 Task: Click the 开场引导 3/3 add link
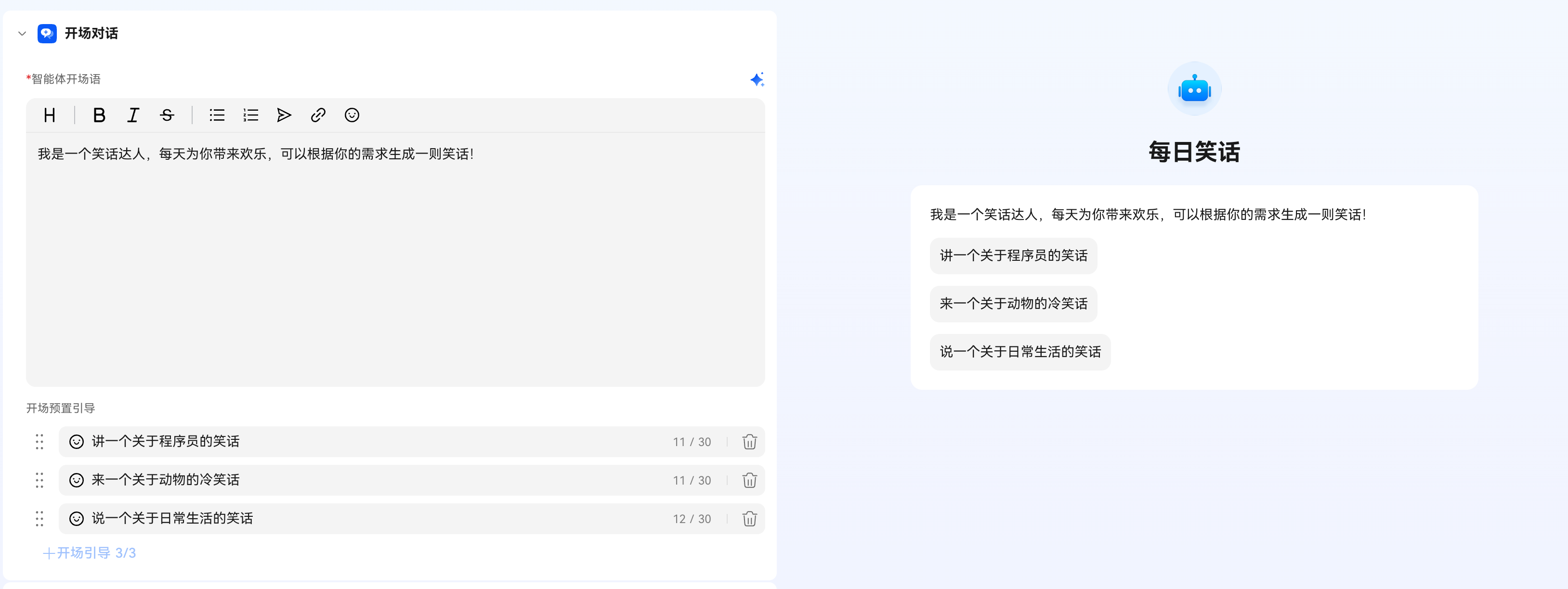90,553
